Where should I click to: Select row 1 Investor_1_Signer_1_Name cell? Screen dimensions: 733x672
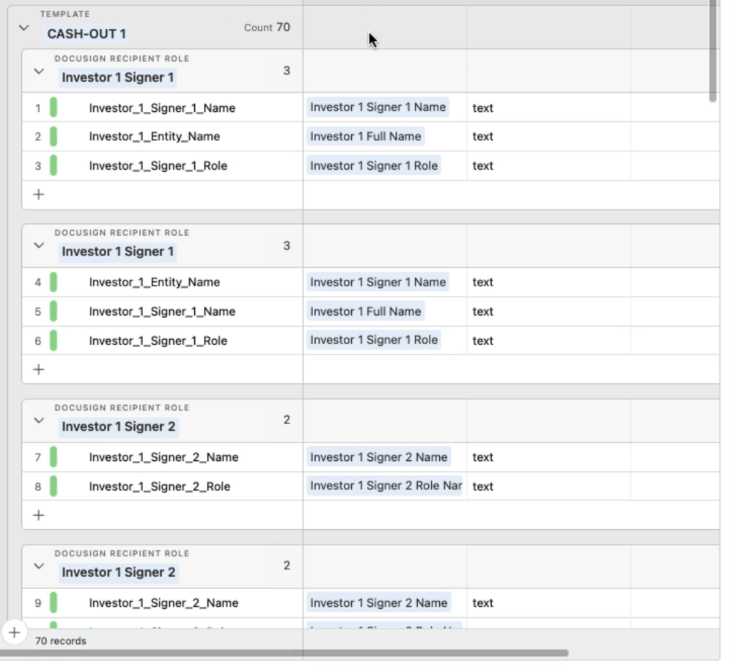(x=162, y=108)
